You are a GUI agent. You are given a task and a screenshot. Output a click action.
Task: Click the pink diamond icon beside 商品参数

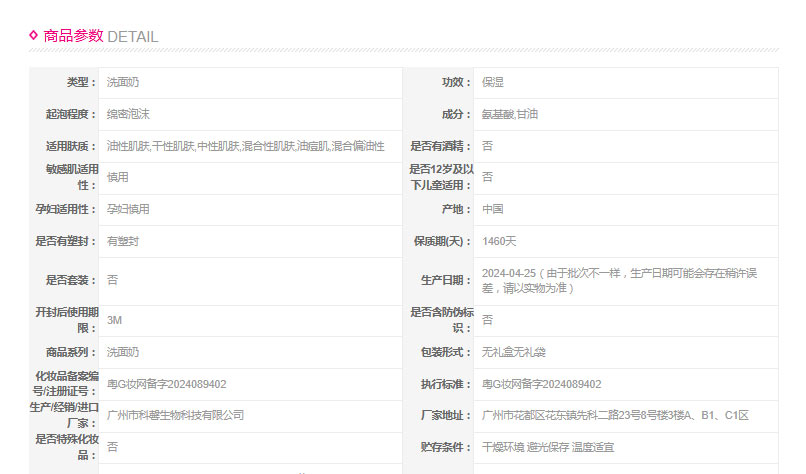[x=34, y=35]
